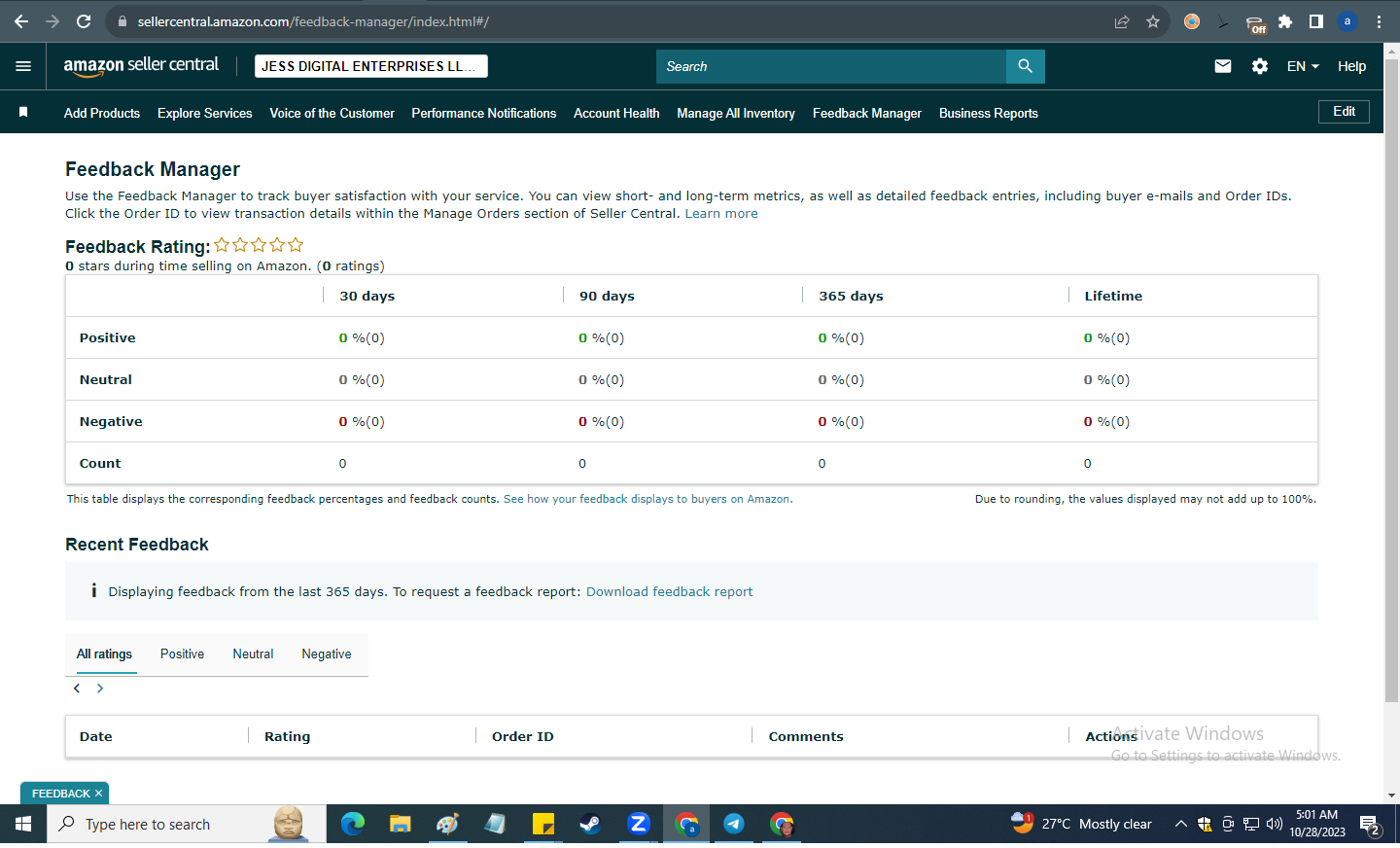Click Download feedback report link

(669, 592)
